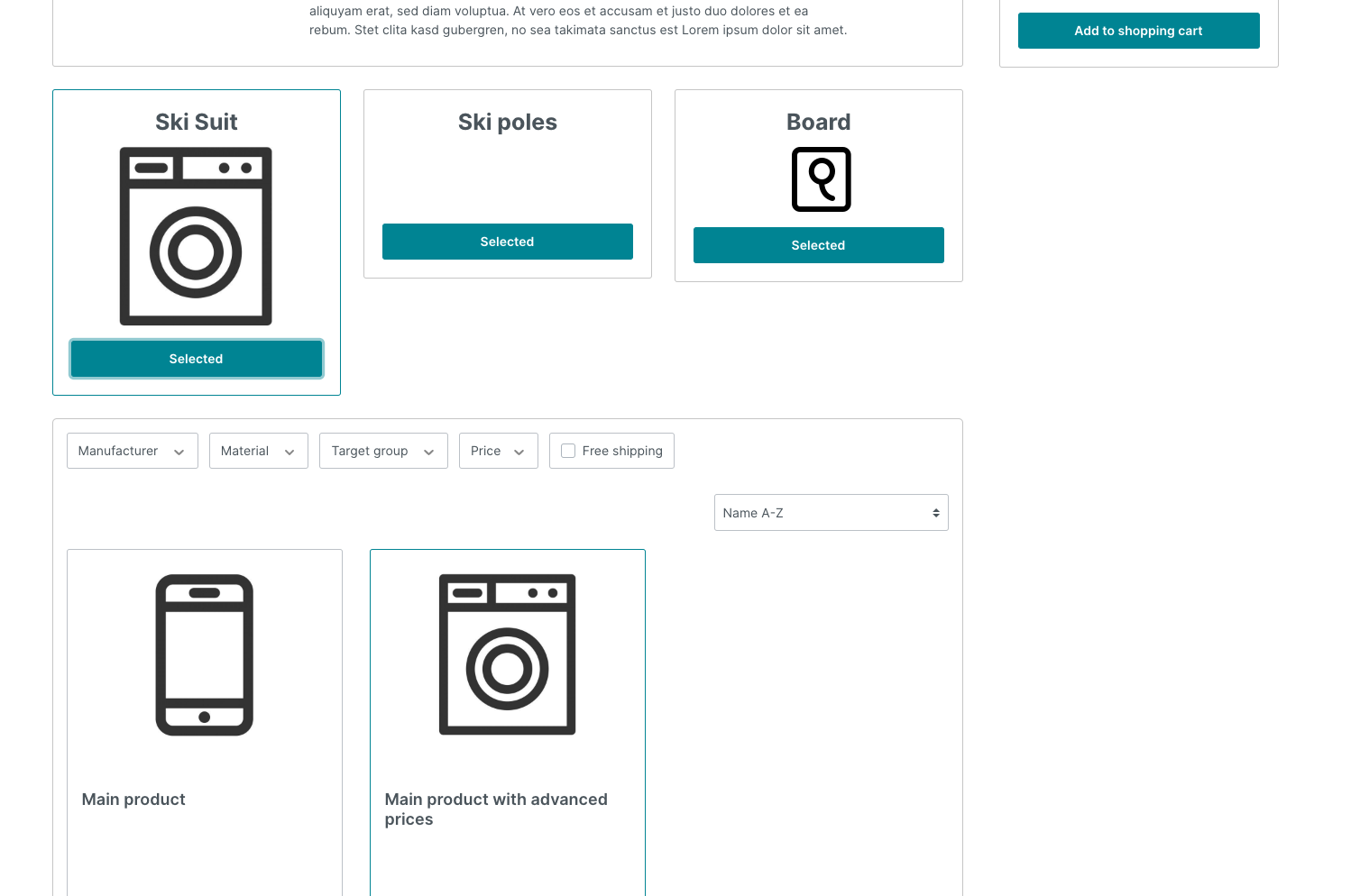Click Selected button under Ski Suit
The image size is (1360, 896).
(x=197, y=359)
